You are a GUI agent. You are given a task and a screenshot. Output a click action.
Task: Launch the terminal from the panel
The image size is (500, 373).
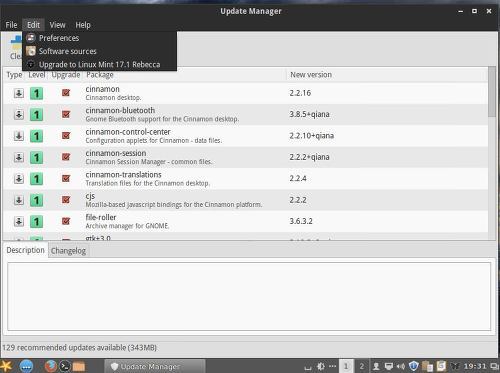click(x=65, y=366)
